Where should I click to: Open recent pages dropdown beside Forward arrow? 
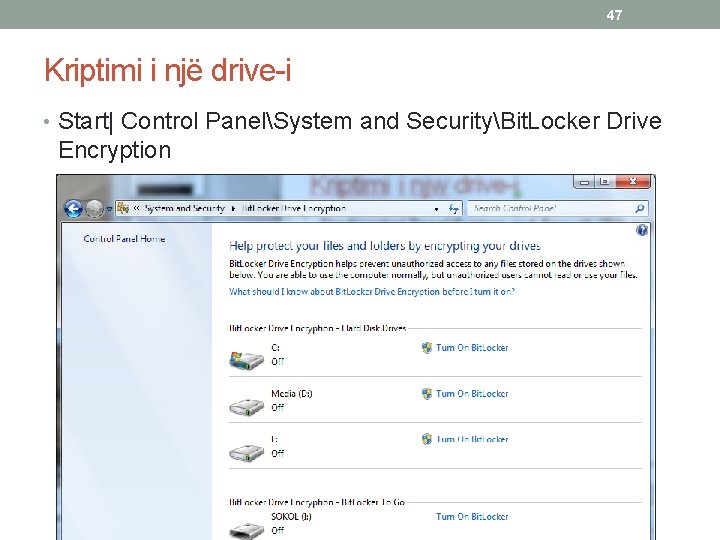pos(109,209)
